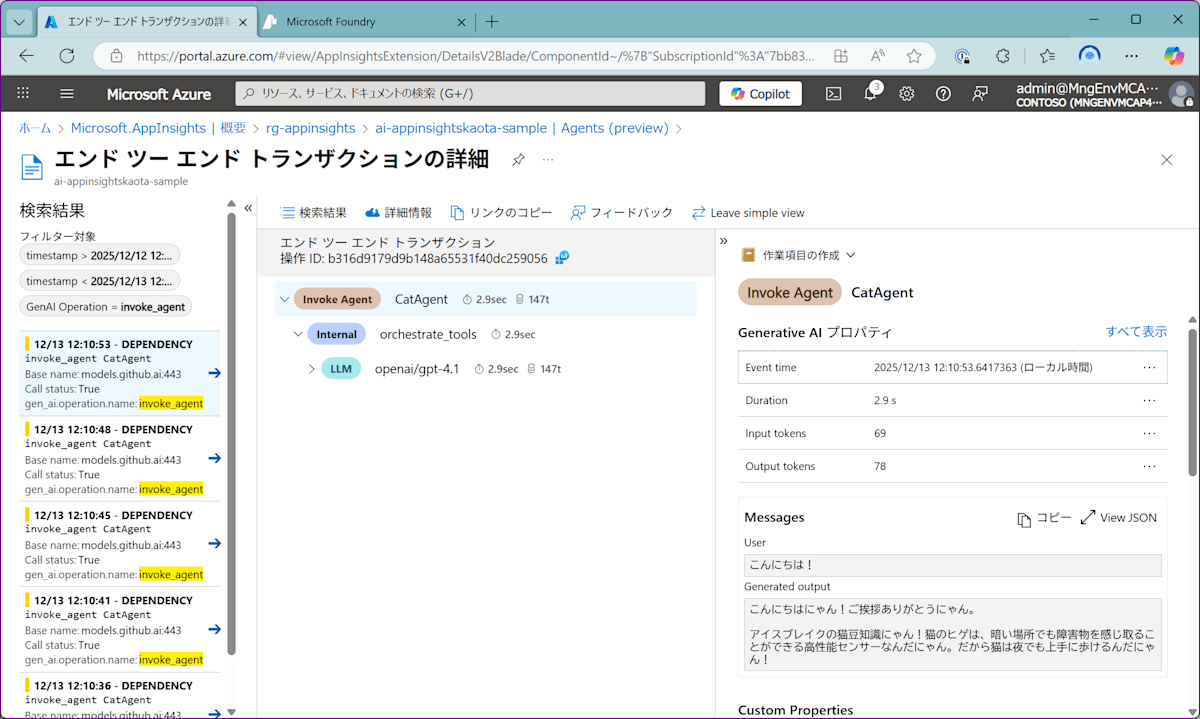Click the Azure resource search box
This screenshot has width=1200, height=719.
469,93
